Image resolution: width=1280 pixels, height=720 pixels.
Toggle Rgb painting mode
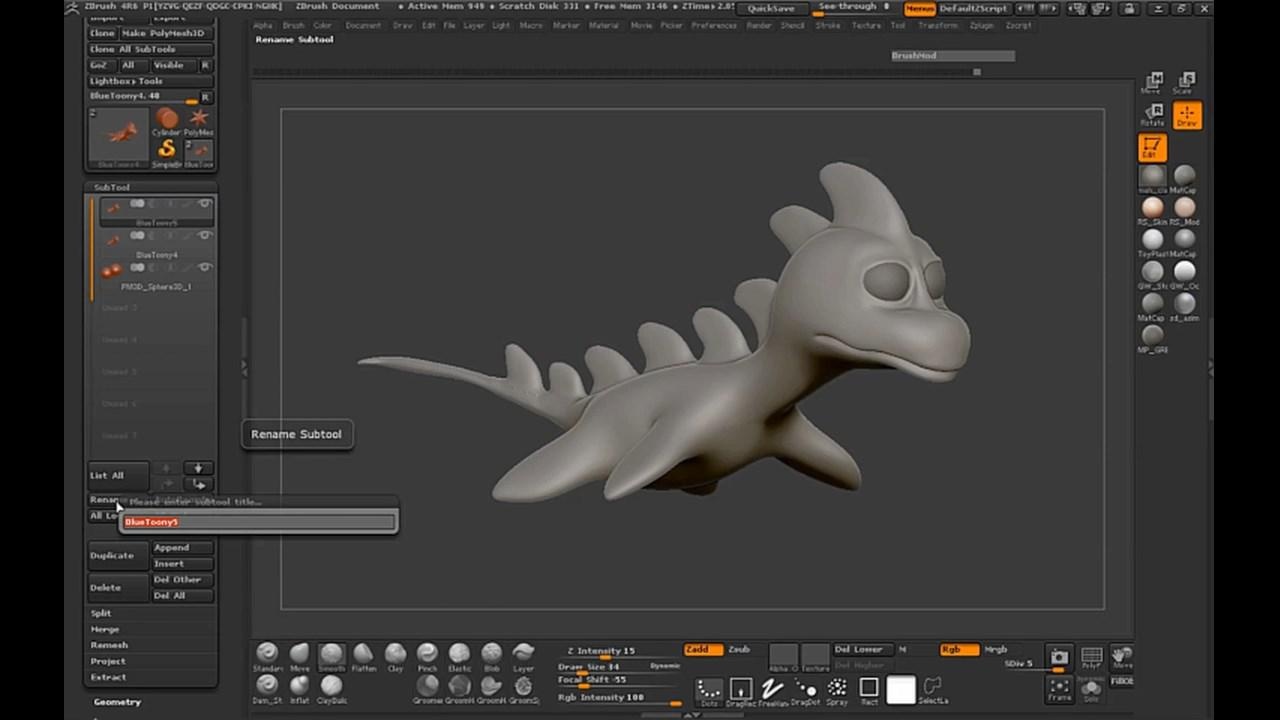coord(958,650)
